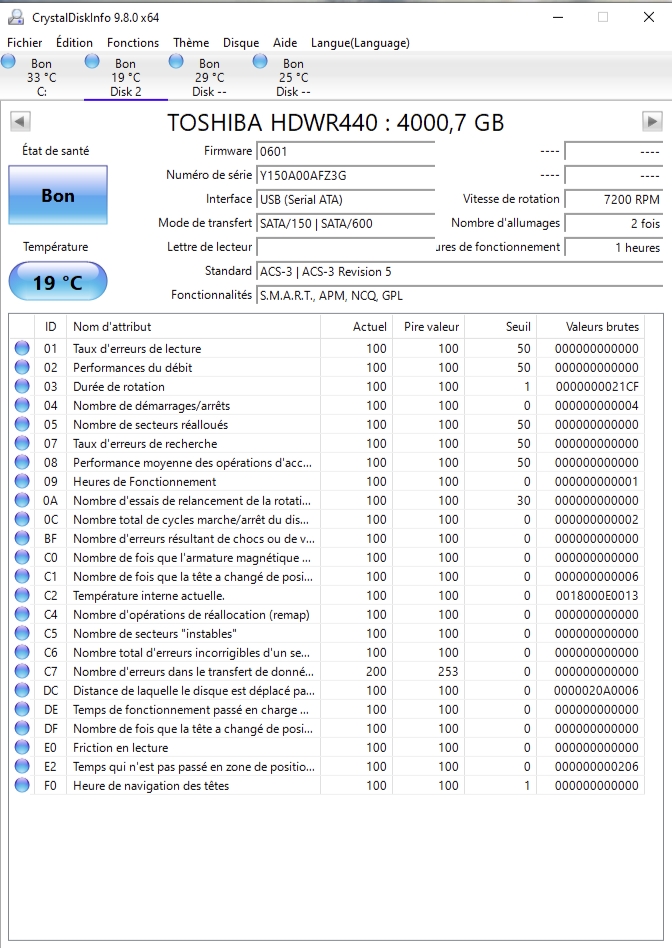Click status orb for attribute C4 row
Viewport: 672px width, 948px height.
coord(22,614)
